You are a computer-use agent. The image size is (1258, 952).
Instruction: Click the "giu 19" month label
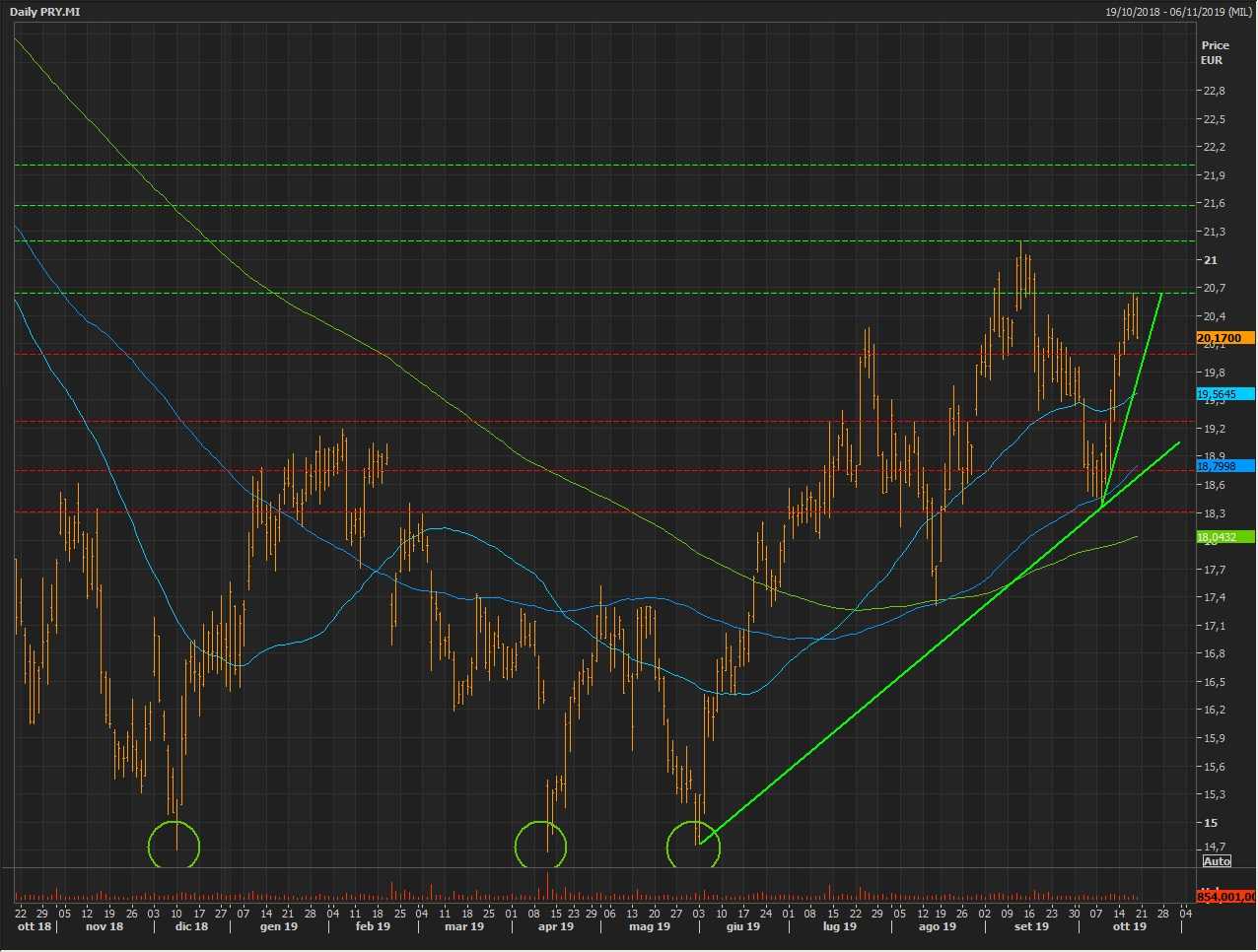click(x=743, y=926)
